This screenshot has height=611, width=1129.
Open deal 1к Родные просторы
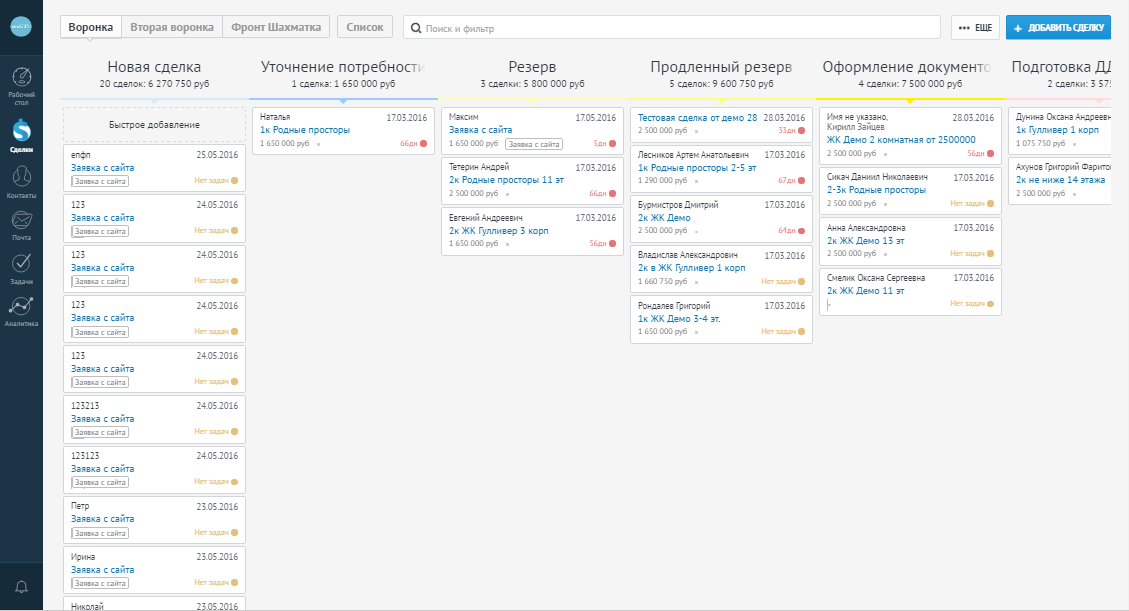tap(305, 130)
